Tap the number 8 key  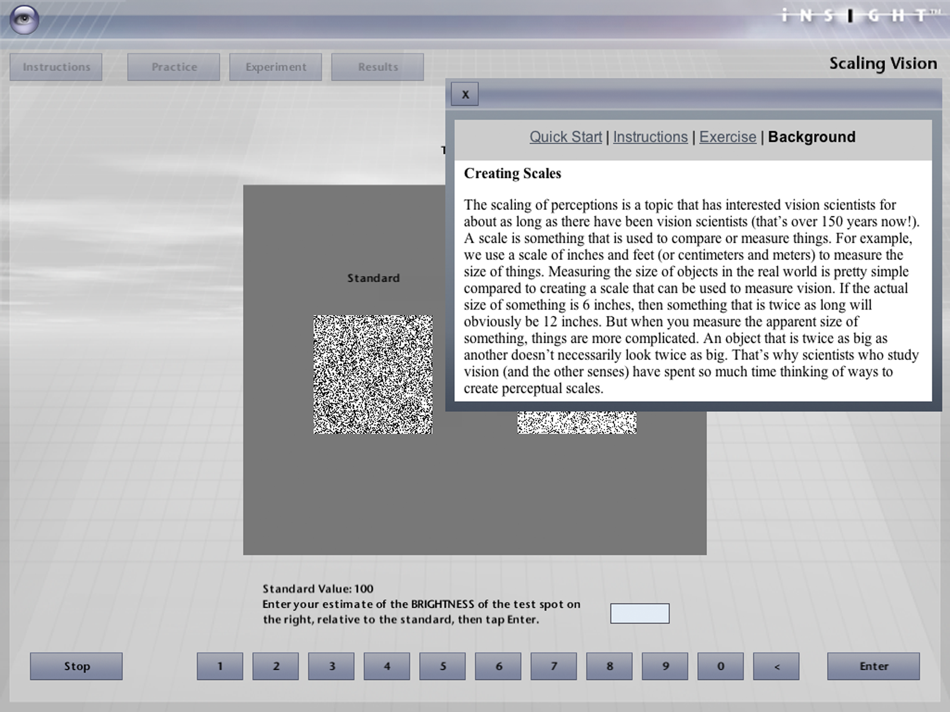pyautogui.click(x=610, y=666)
